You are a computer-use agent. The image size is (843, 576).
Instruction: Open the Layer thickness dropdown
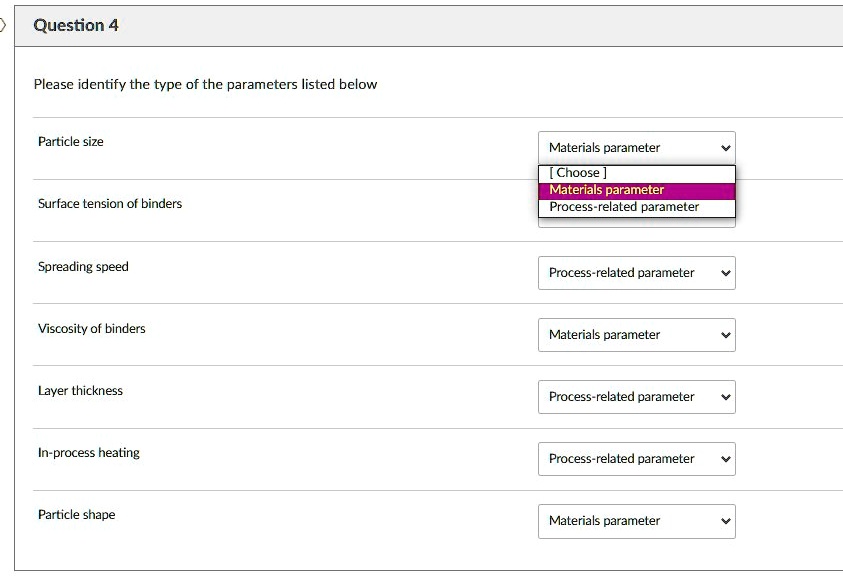pyautogui.click(x=636, y=397)
